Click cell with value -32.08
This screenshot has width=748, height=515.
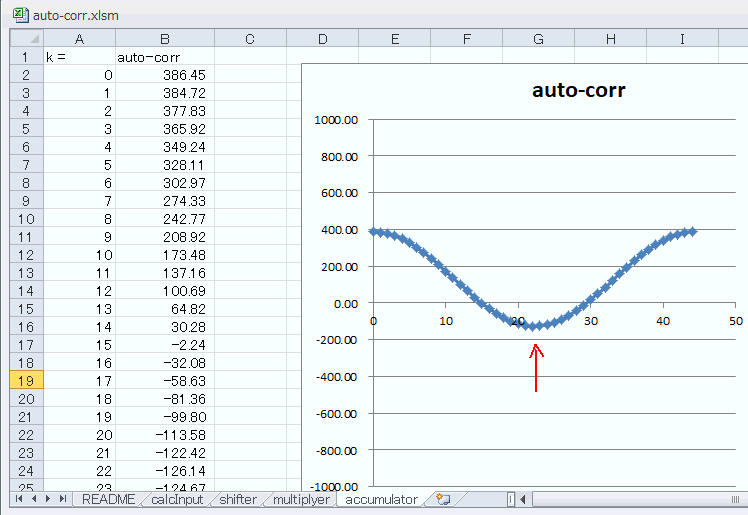click(165, 362)
